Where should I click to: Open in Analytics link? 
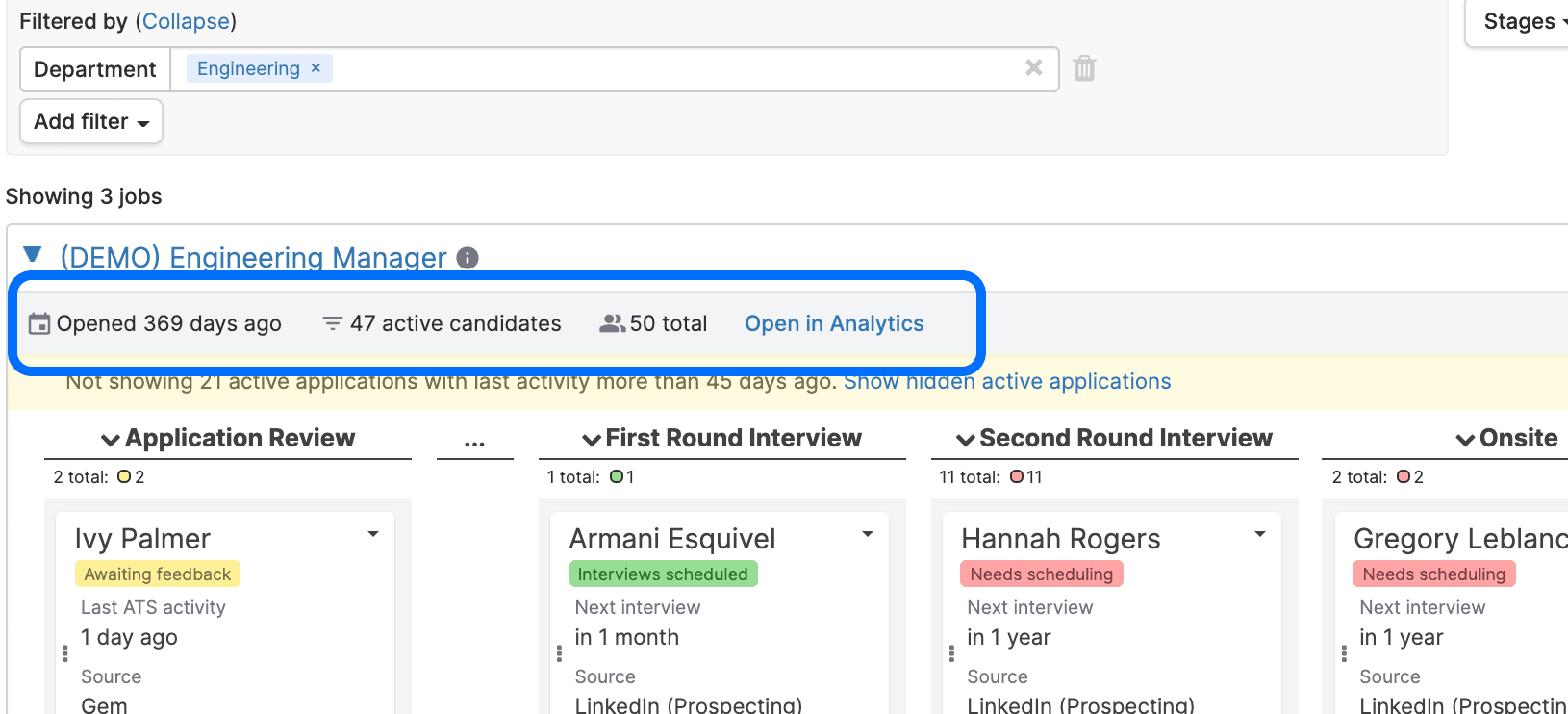[x=834, y=323]
